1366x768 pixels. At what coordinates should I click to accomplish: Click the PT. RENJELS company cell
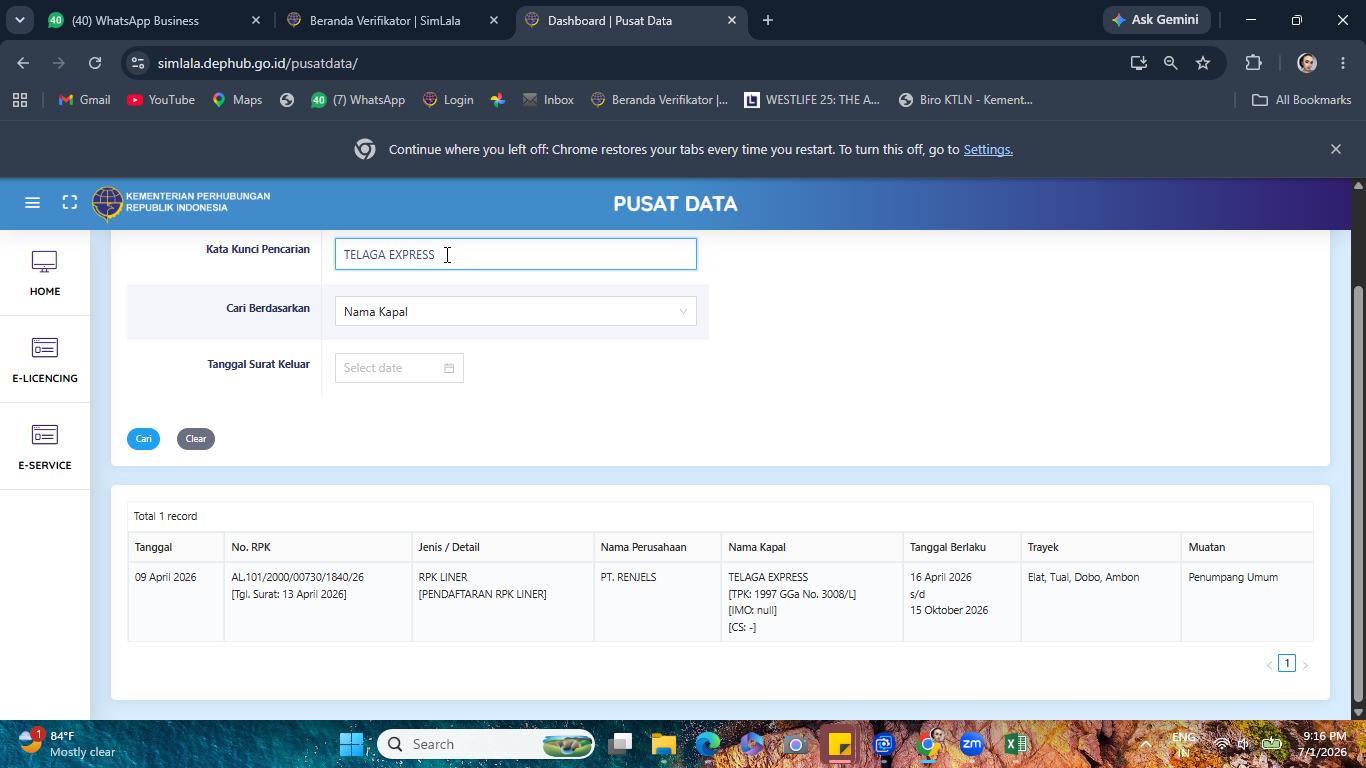point(657,601)
